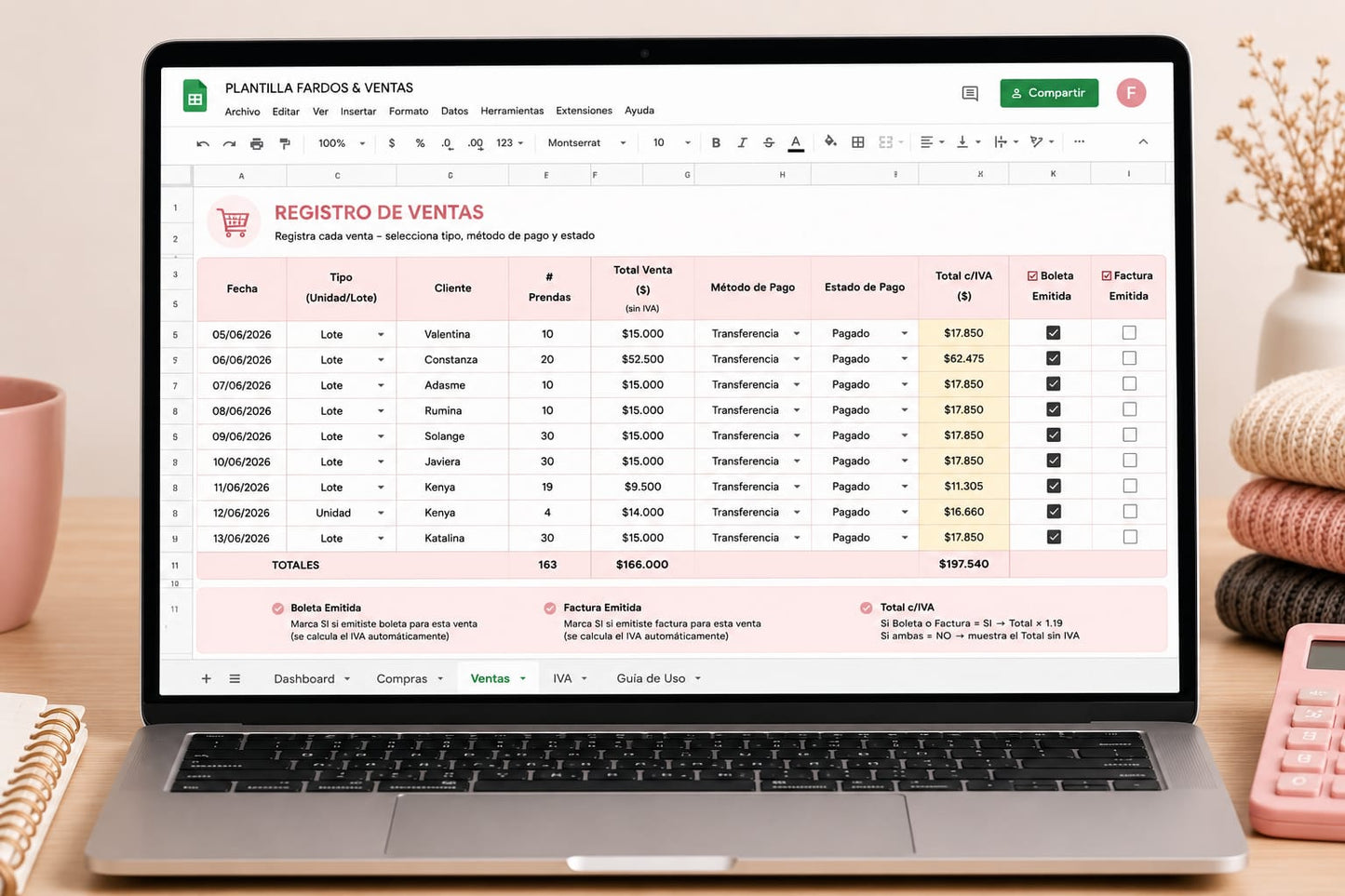Image resolution: width=1345 pixels, height=896 pixels.
Task: Check Factura Emitida for Solange
Action: pyautogui.click(x=1129, y=435)
